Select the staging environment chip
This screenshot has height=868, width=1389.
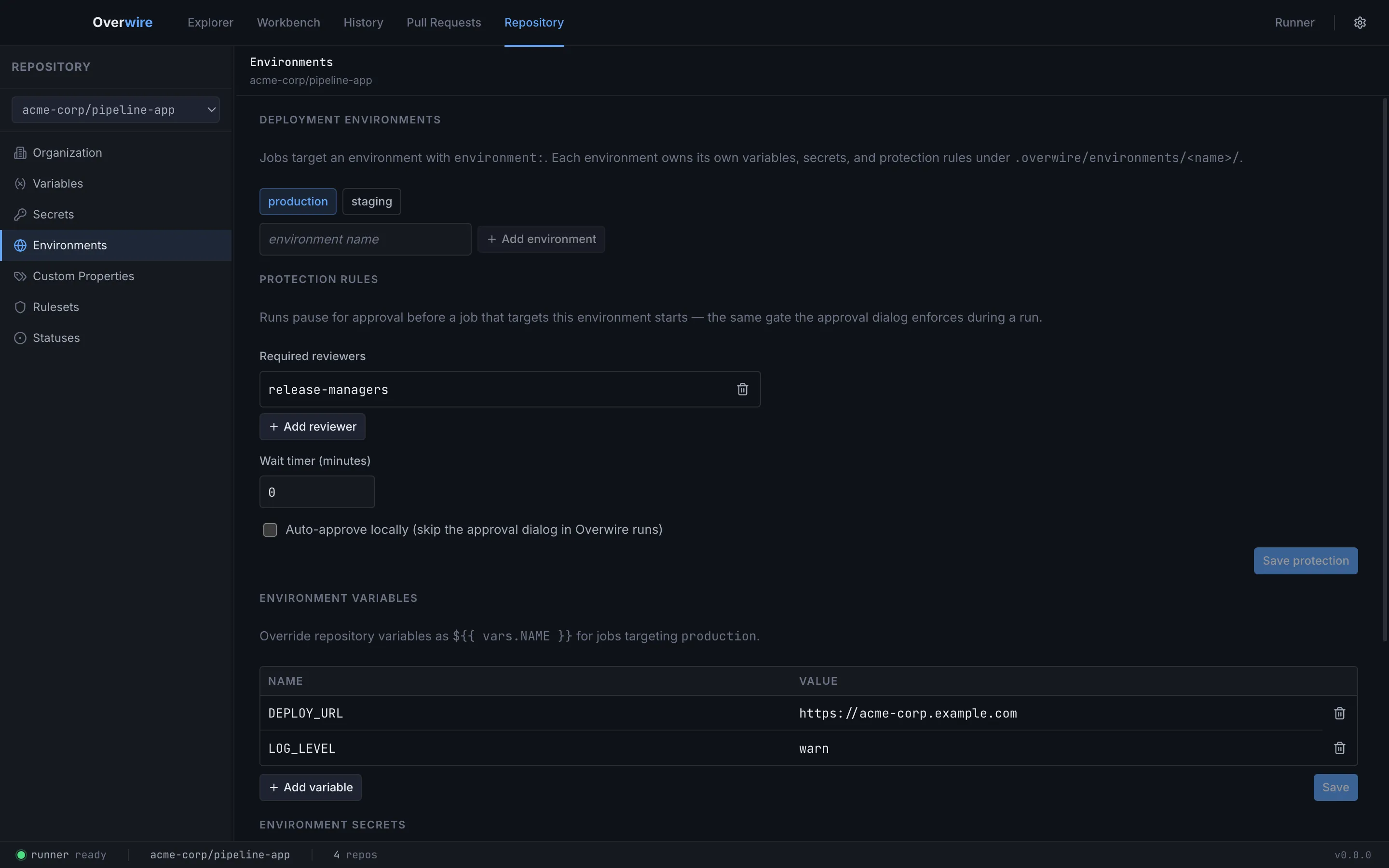click(x=371, y=202)
